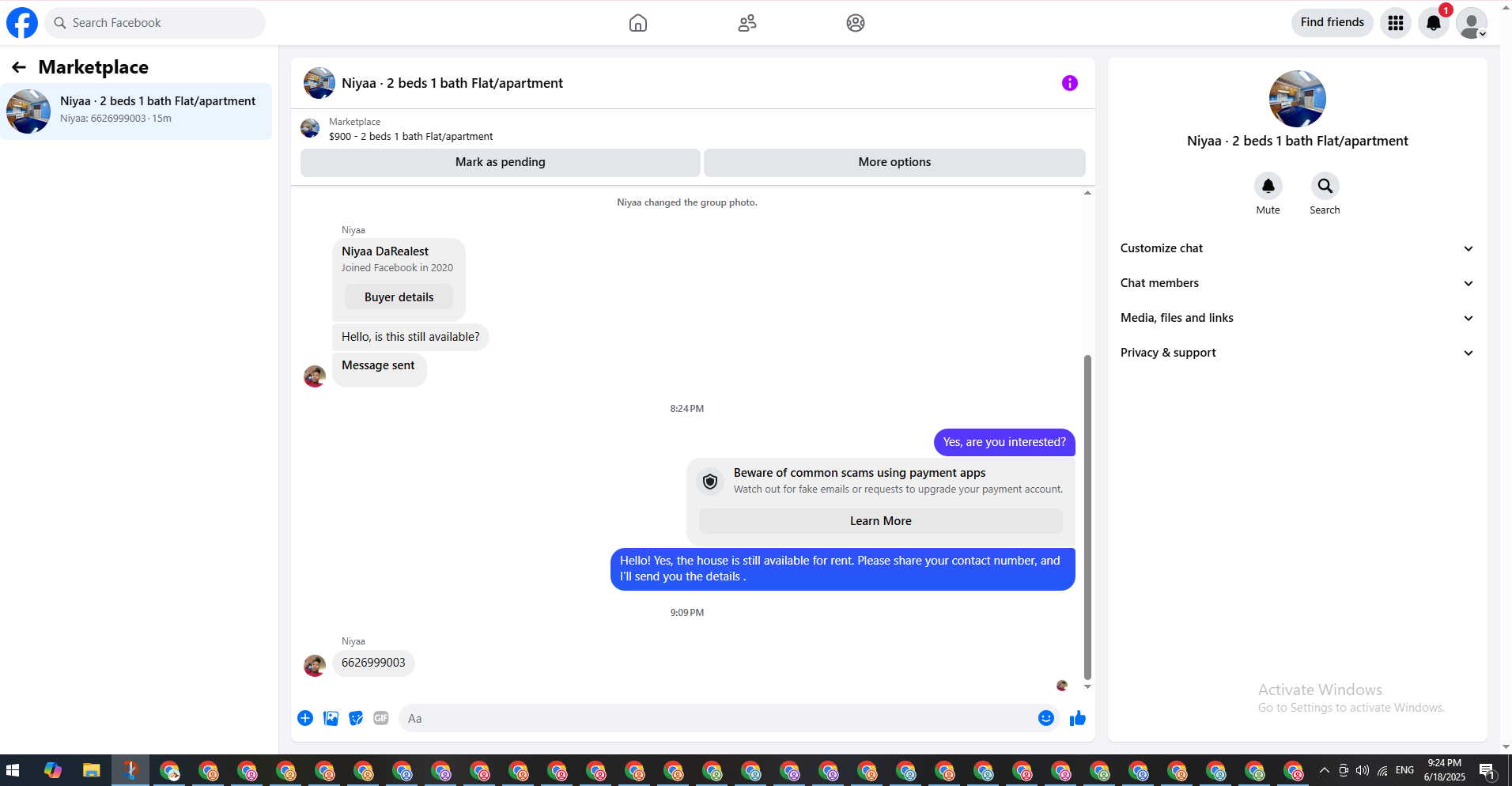Click Niyaa's avatar beside the phone number
The height and width of the screenshot is (786, 1512).
coord(315,666)
